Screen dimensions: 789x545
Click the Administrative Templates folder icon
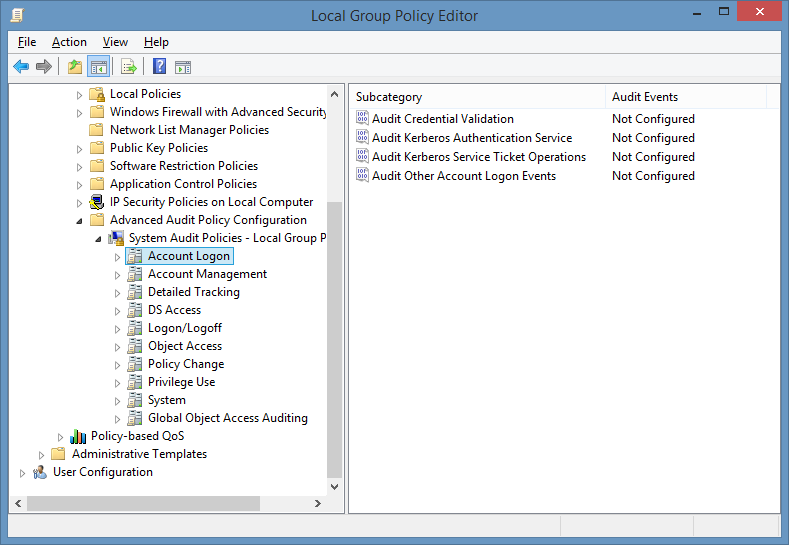click(58, 454)
